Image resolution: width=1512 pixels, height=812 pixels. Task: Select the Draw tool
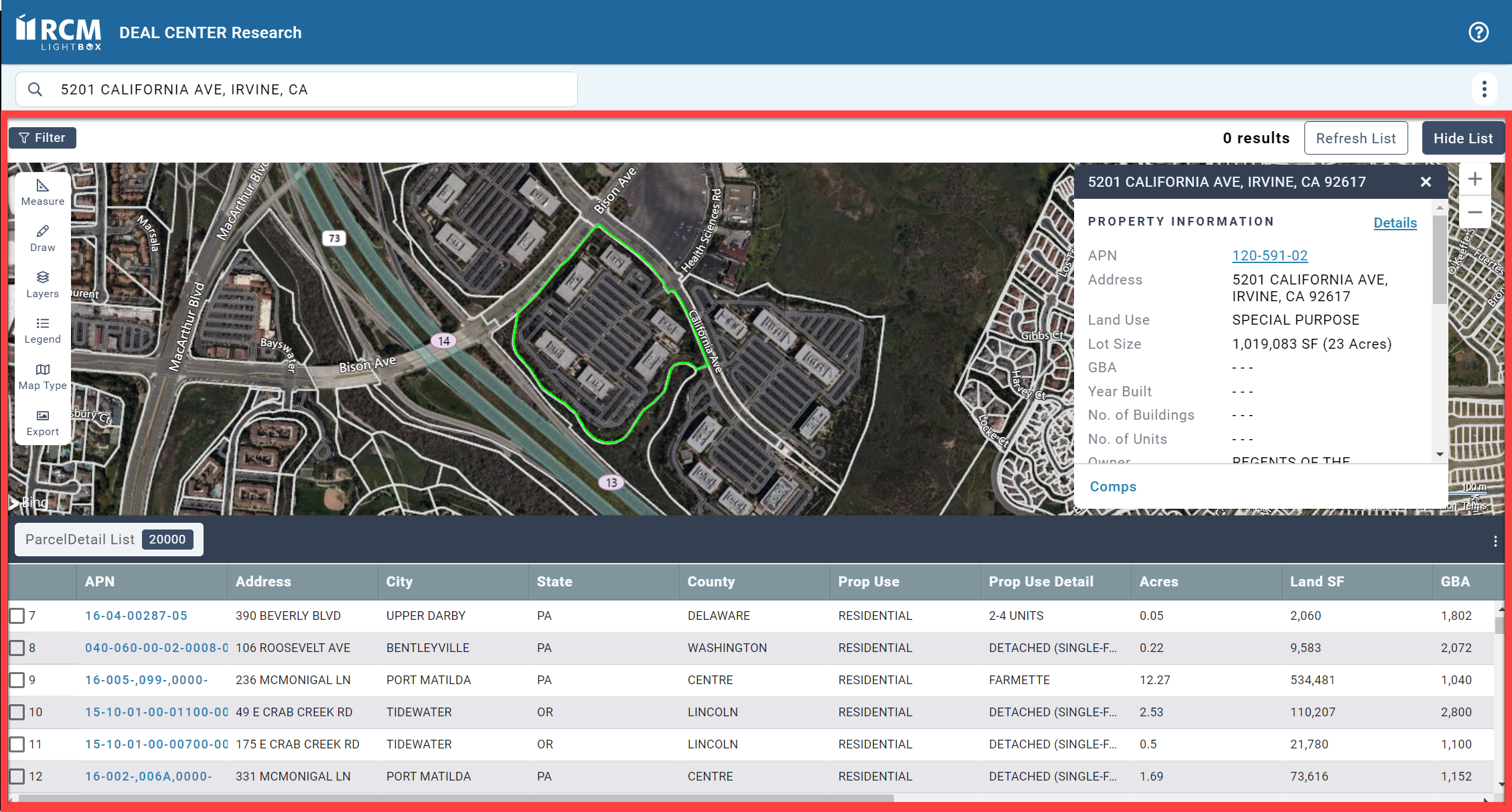click(42, 238)
